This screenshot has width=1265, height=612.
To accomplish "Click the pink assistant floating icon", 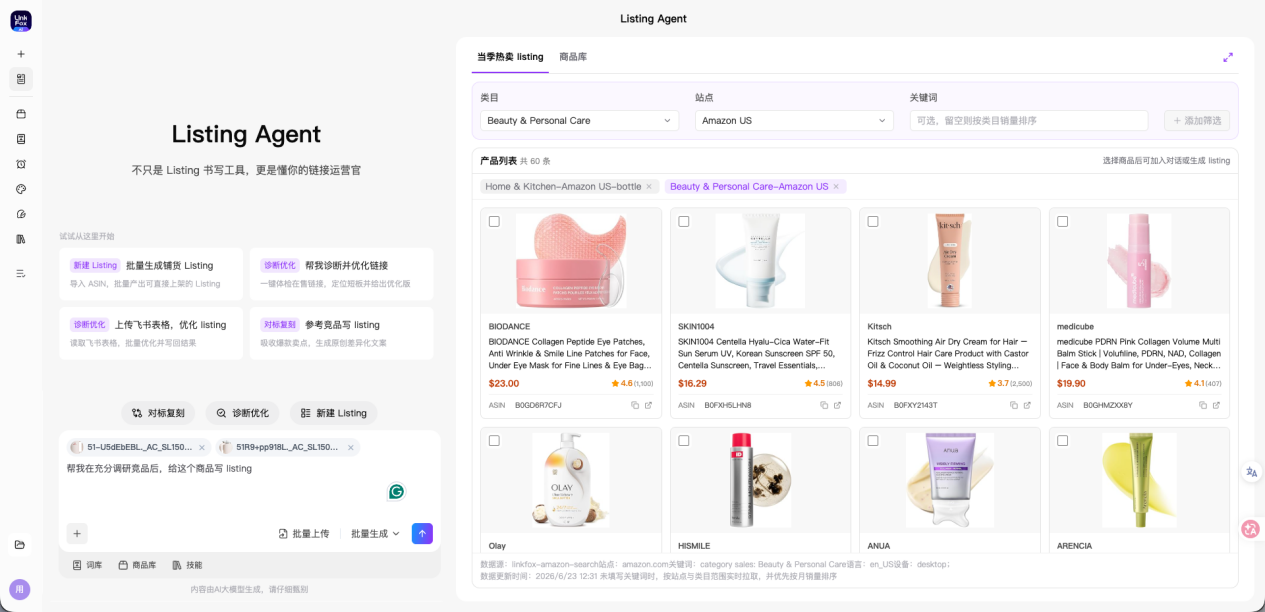I will click(1250, 529).
